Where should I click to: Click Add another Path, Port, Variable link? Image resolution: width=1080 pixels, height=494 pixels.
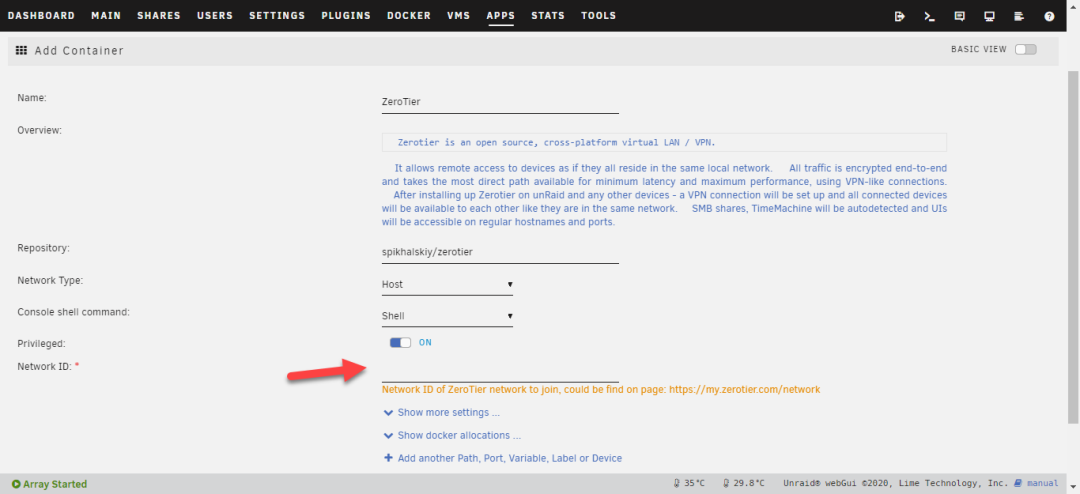pos(510,458)
